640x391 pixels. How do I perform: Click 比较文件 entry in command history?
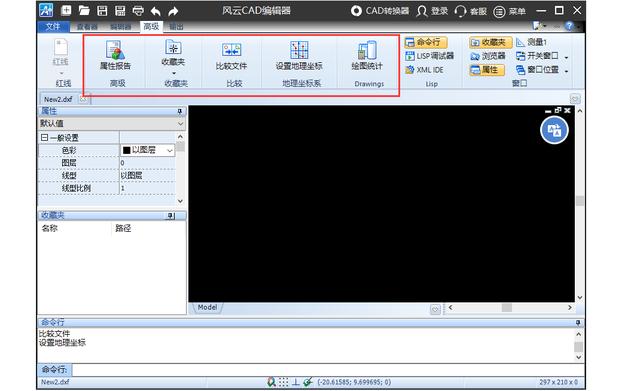pos(54,333)
